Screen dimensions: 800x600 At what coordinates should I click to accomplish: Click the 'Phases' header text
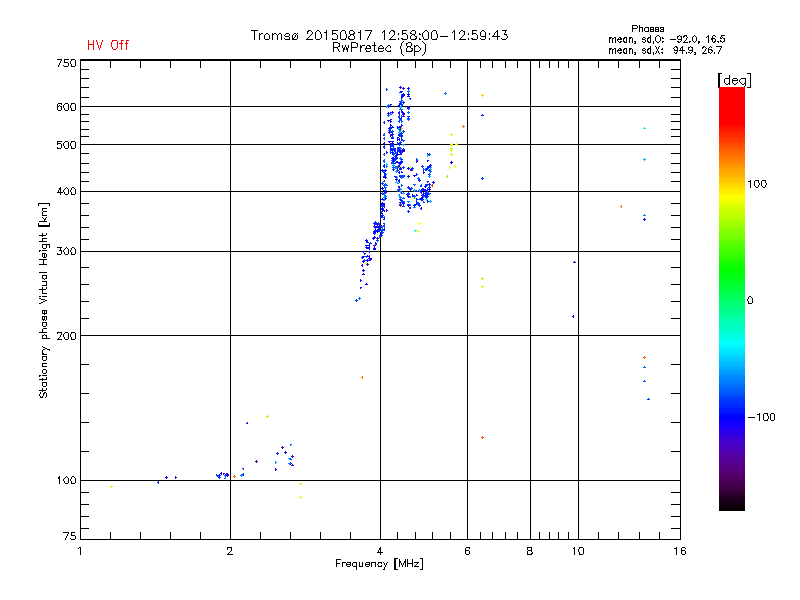[647, 29]
